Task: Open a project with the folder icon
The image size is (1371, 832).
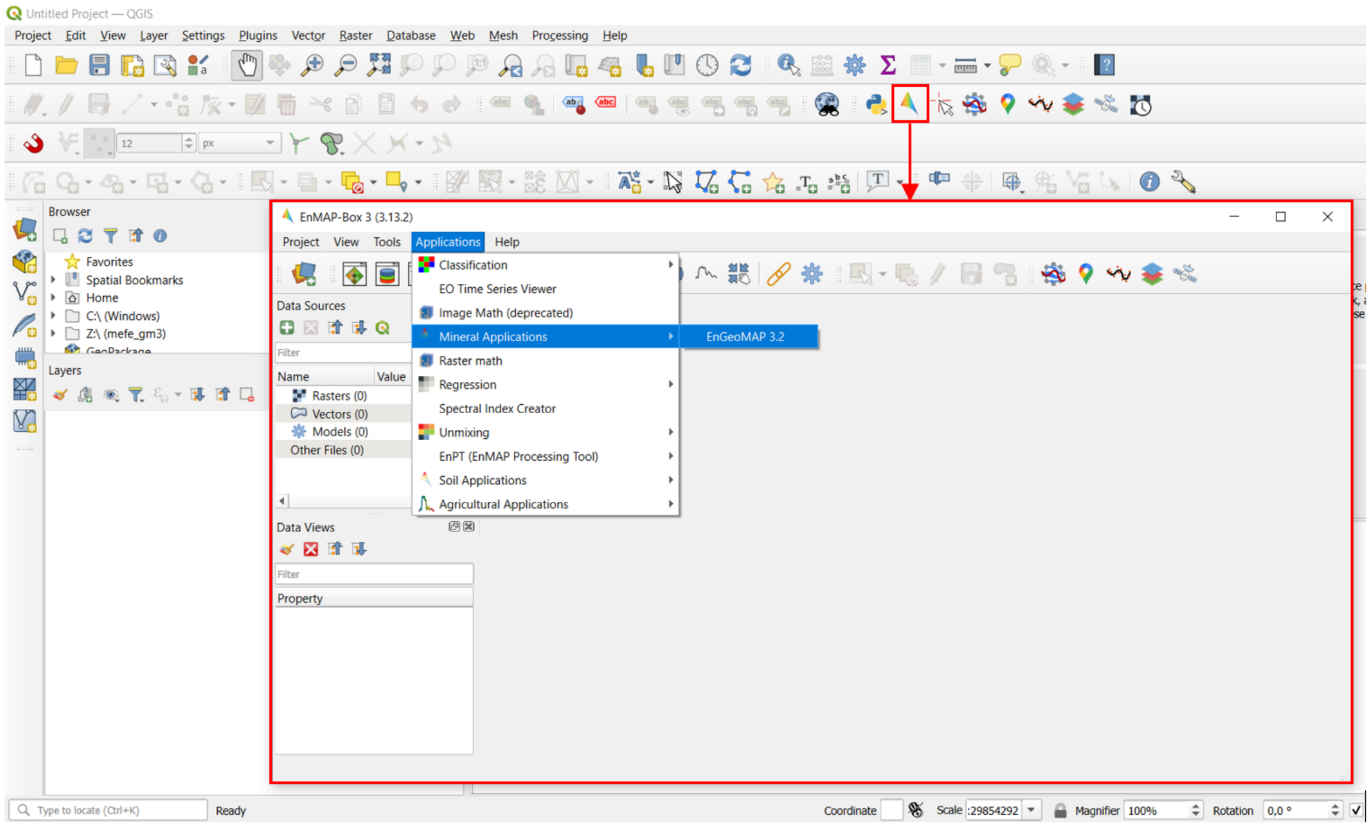Action: 66,66
